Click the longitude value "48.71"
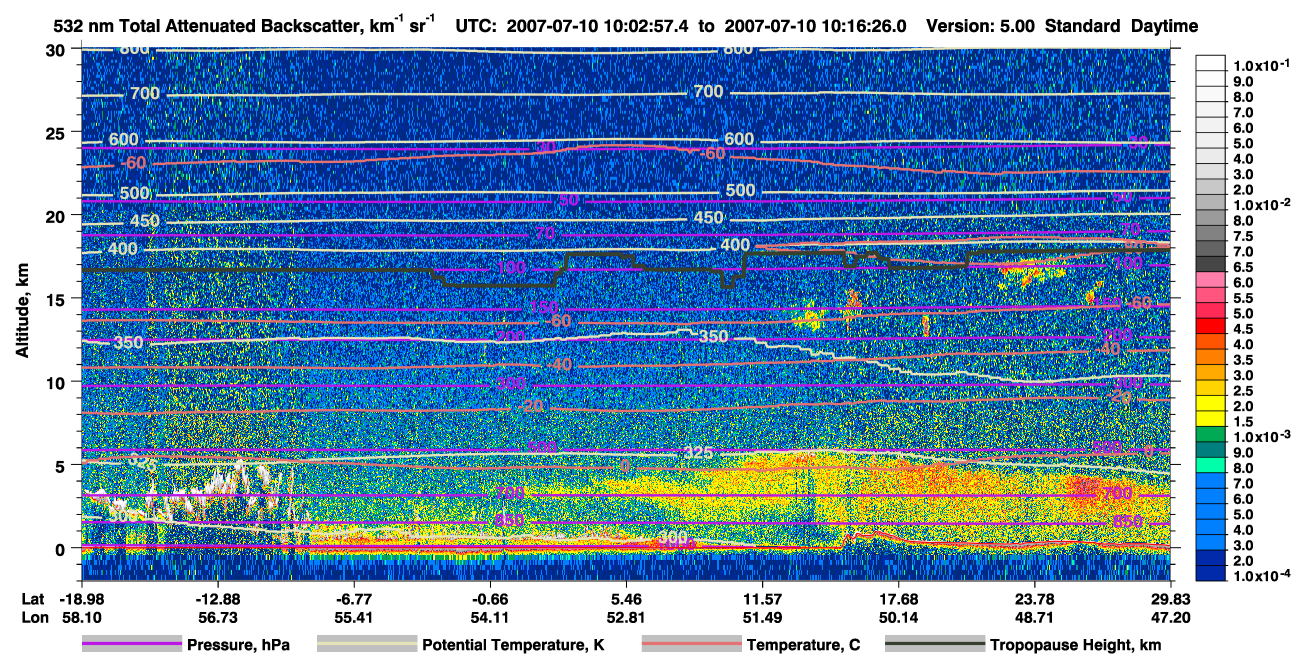1300x667 pixels. (x=1034, y=617)
